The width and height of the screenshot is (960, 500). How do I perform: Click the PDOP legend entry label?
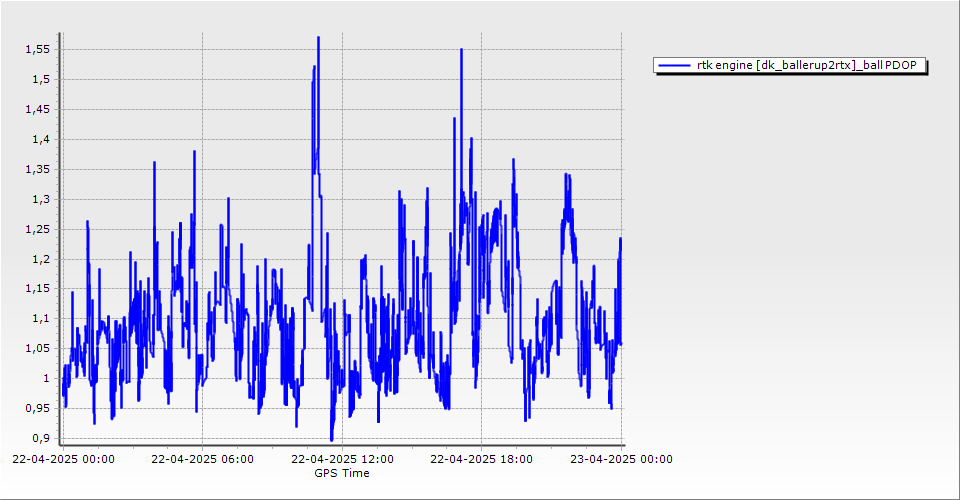[806, 65]
